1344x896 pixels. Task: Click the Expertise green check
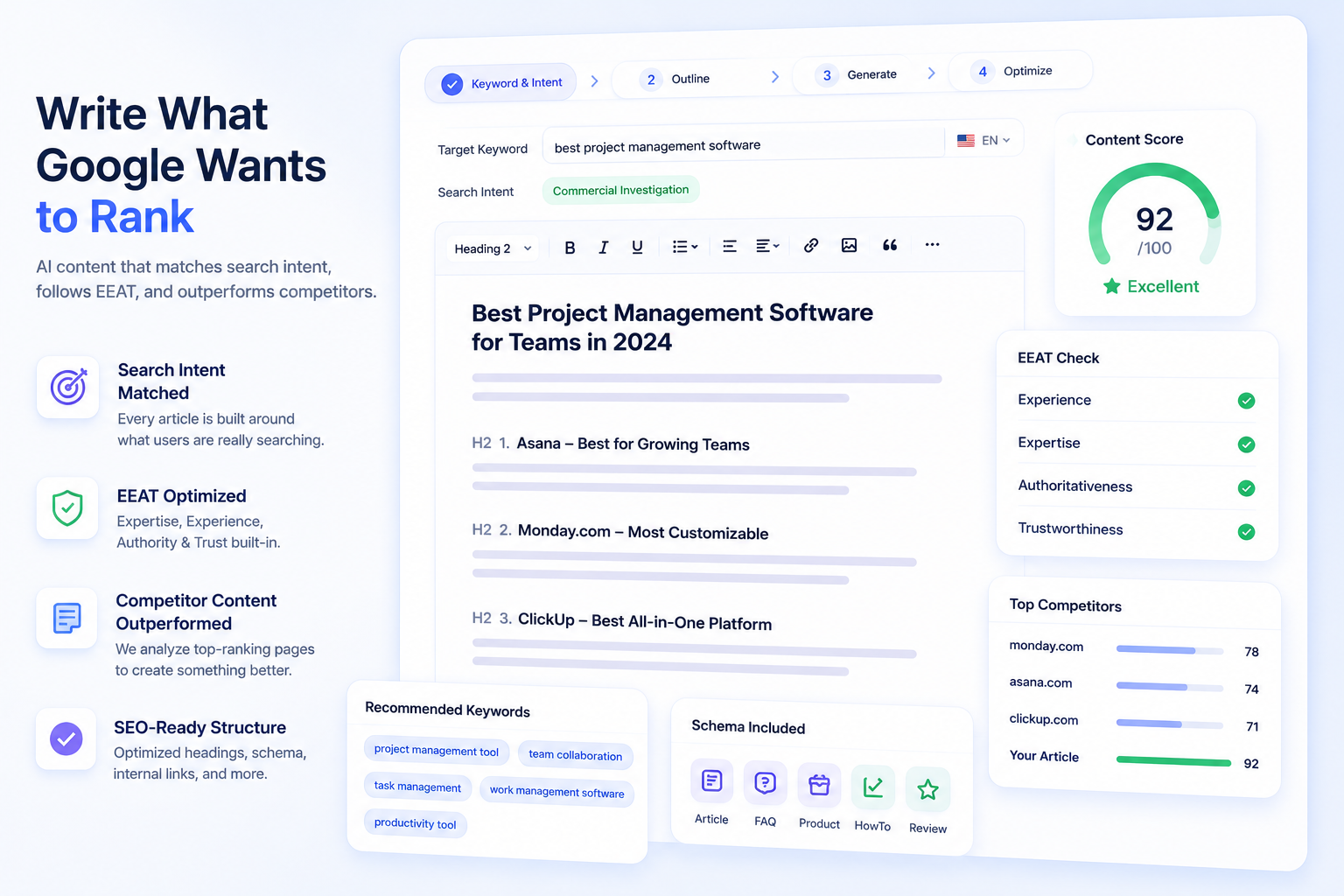[1247, 444]
